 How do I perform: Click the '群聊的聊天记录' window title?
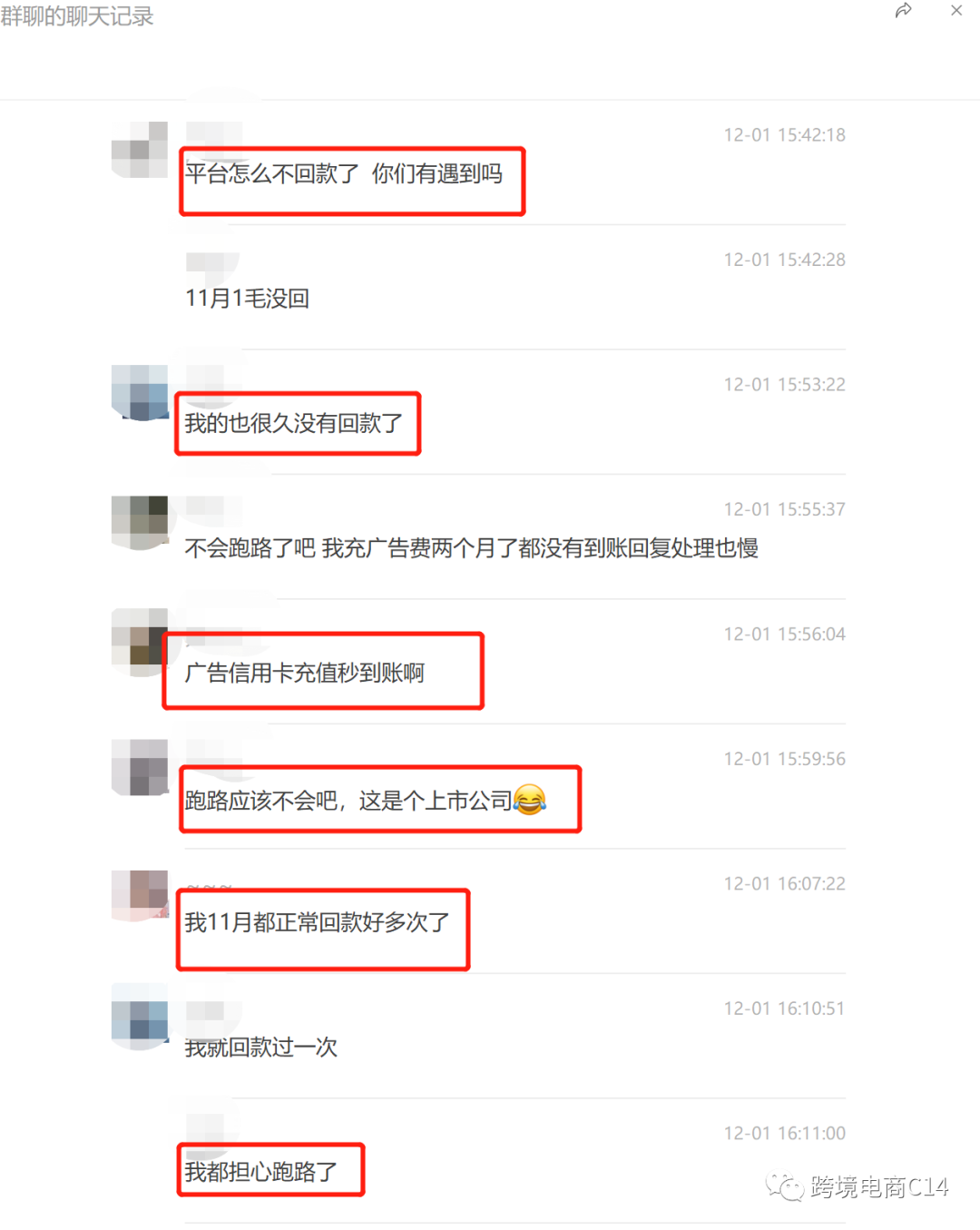(77, 16)
